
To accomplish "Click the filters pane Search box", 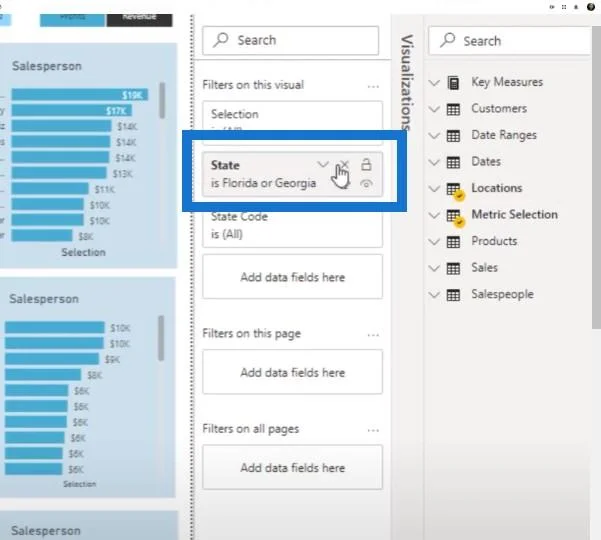I will [291, 40].
